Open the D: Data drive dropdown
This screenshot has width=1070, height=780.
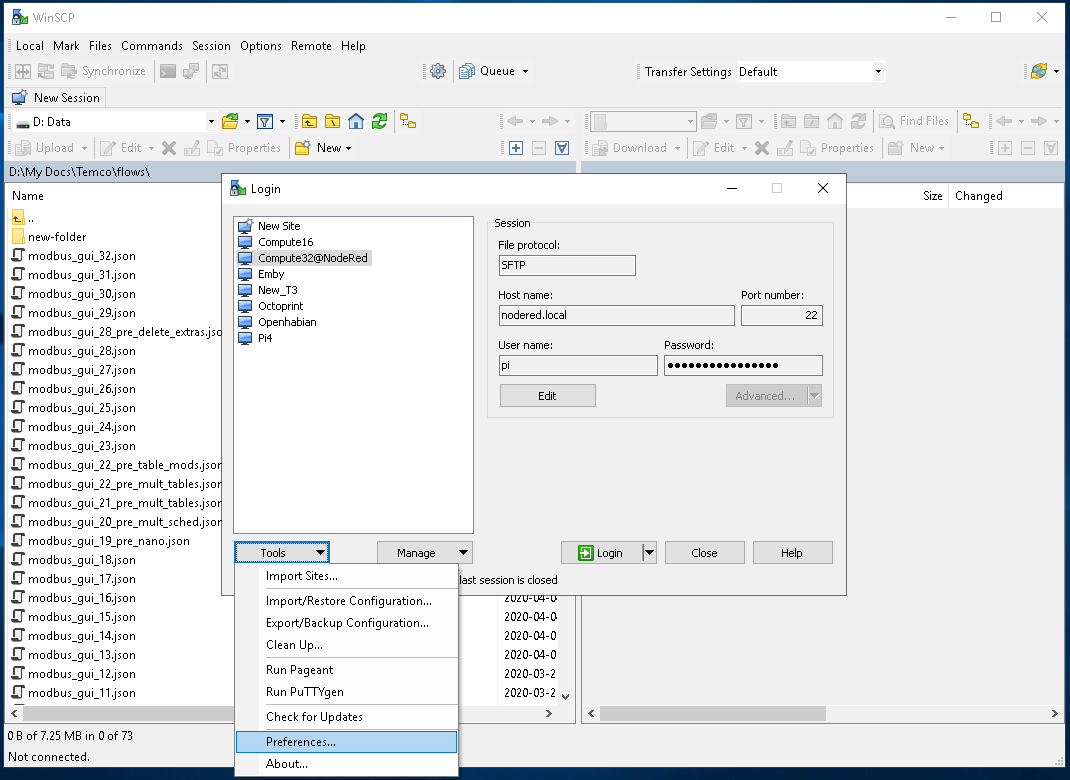pyautogui.click(x=211, y=121)
